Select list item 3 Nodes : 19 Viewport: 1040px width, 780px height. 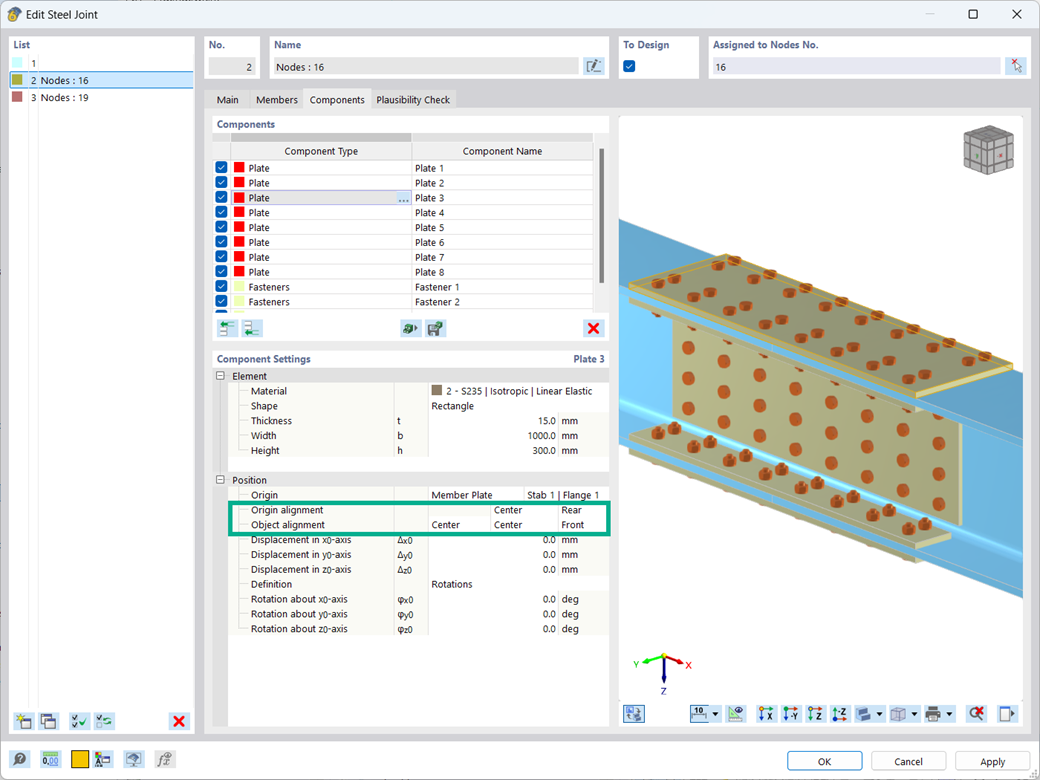103,98
